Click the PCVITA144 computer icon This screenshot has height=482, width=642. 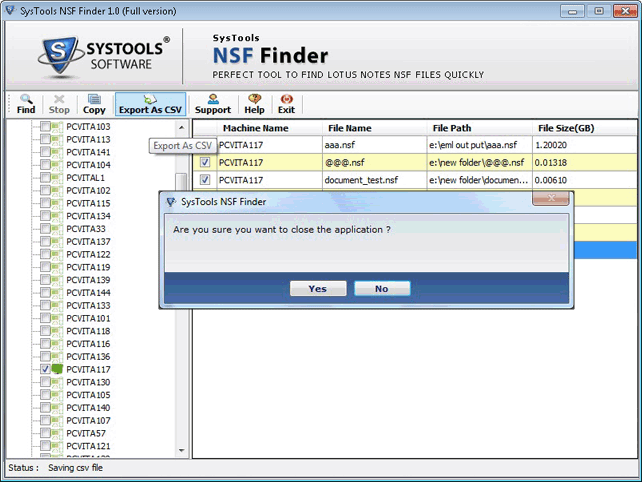pyautogui.click(x=57, y=292)
